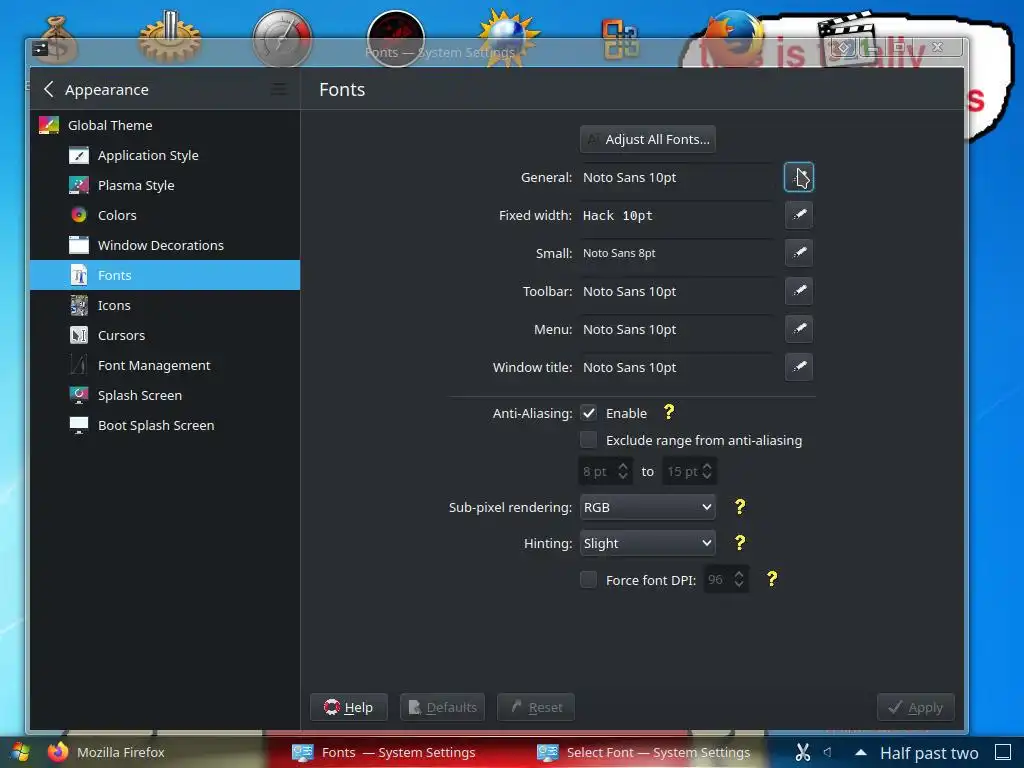Click the Noto Sans 8pt small font text
The height and width of the screenshot is (768, 1024).
point(619,253)
